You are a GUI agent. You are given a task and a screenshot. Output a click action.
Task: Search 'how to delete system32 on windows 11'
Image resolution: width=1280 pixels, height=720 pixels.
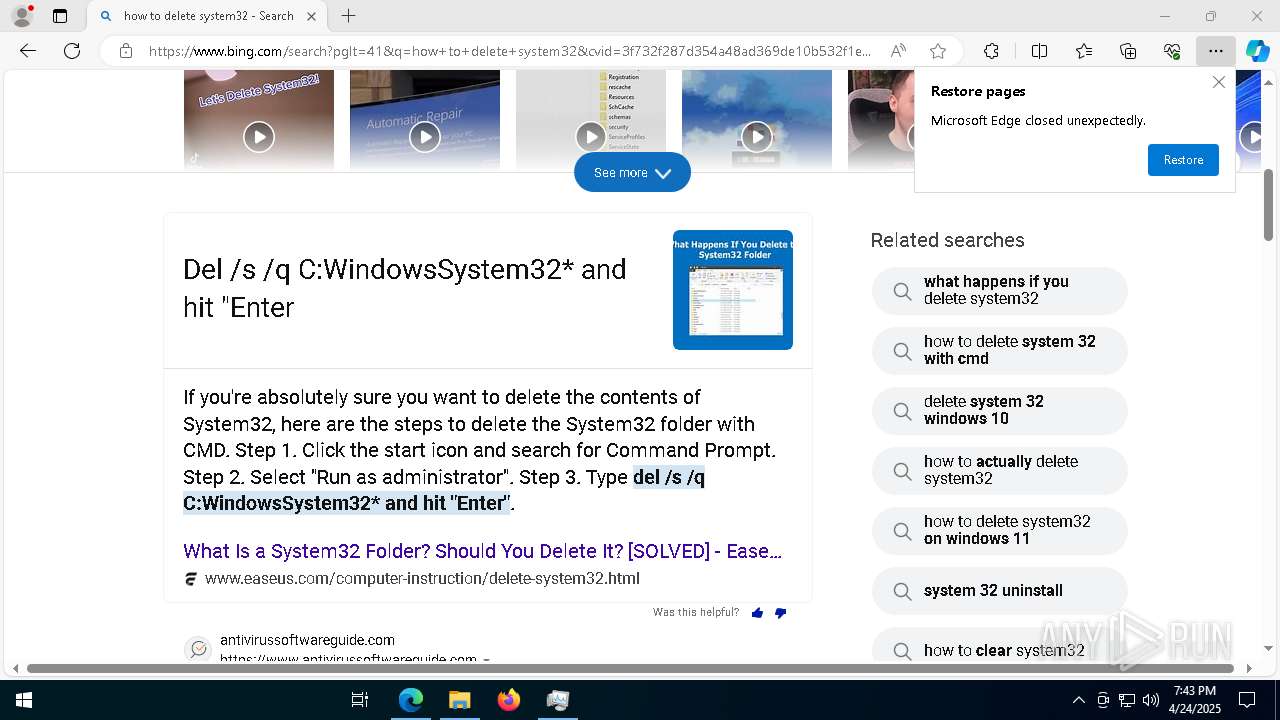[1000, 530]
